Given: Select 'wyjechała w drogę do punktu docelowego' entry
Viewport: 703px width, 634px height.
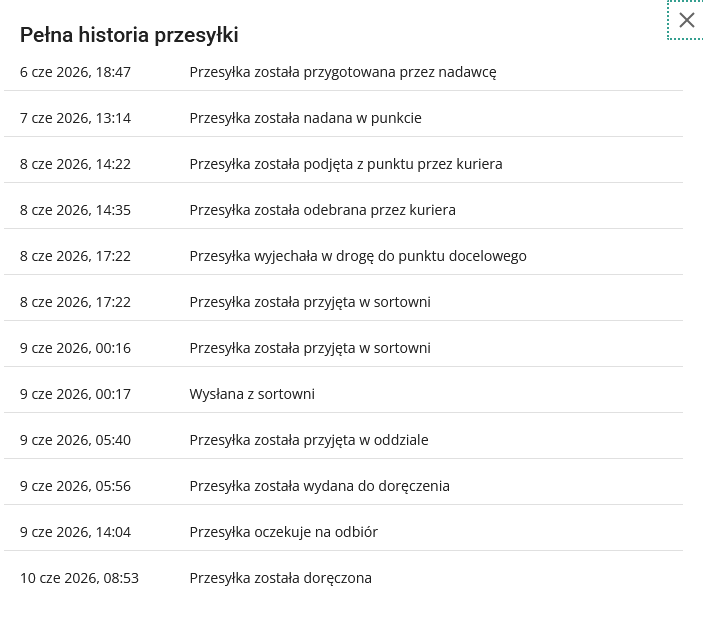Looking at the screenshot, I should pos(358,256).
